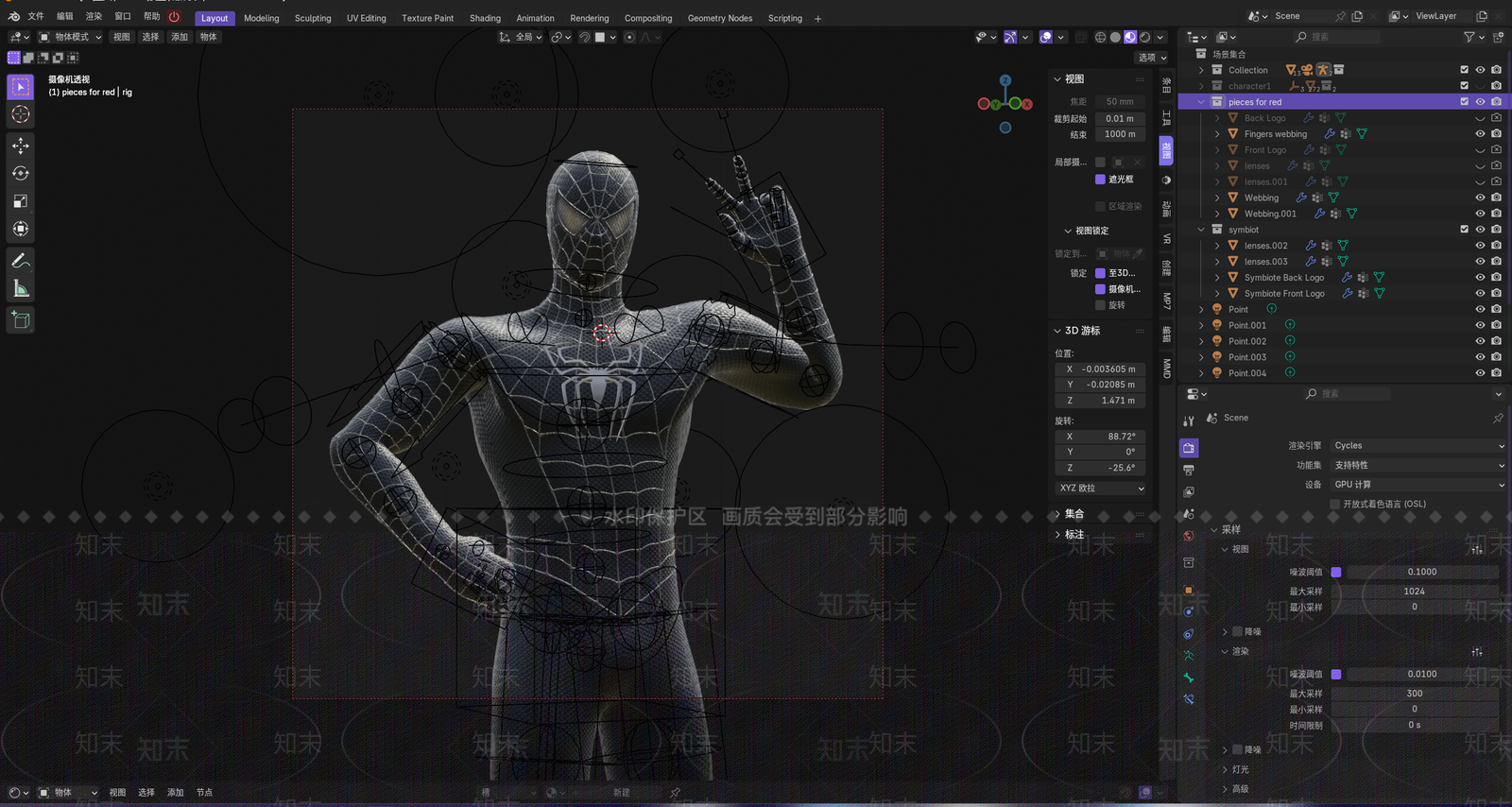Open the 渲染 Render menu
1512x807 pixels.
94,16
